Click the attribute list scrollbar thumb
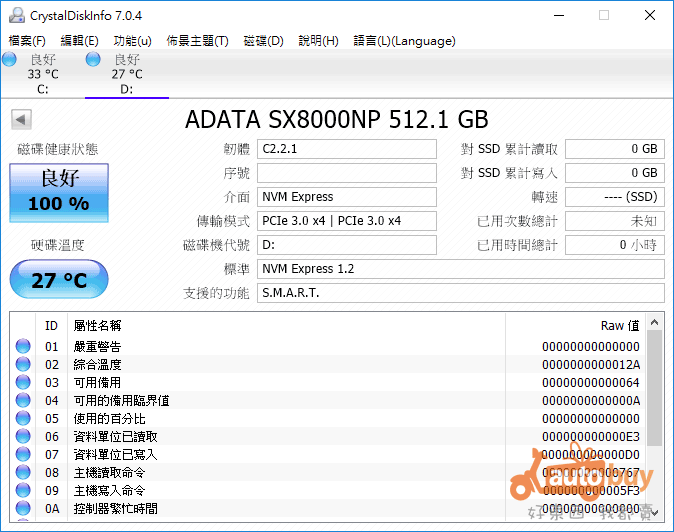 point(655,389)
